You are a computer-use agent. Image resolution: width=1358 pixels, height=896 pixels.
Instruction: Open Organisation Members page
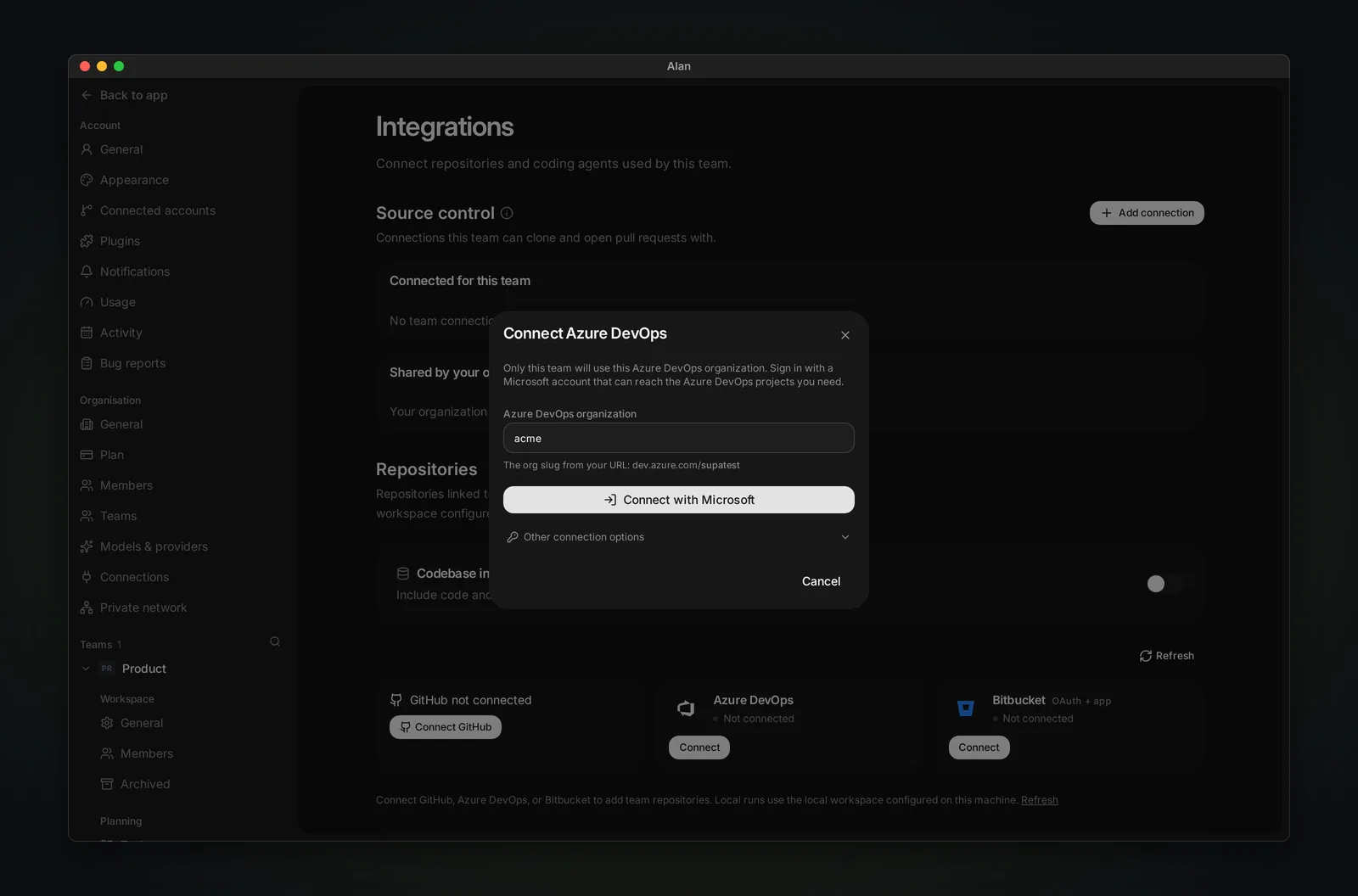pos(116,485)
